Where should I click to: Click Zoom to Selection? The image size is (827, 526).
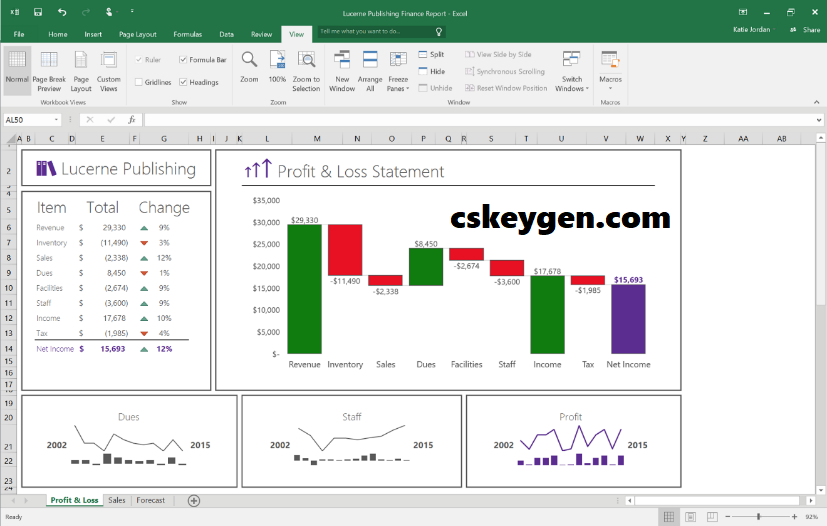(306, 71)
